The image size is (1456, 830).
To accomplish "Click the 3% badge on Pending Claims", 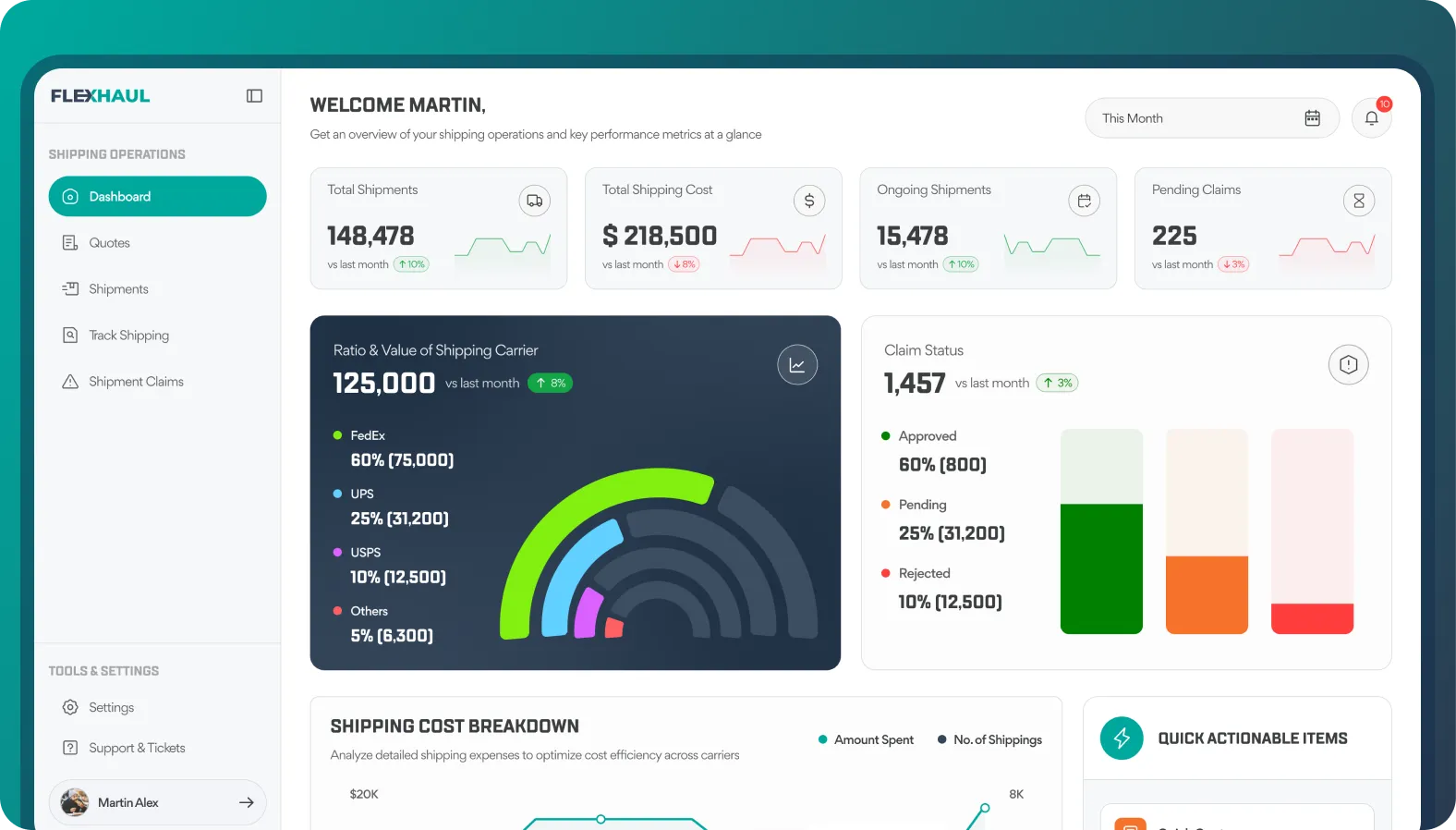I will [x=1233, y=264].
